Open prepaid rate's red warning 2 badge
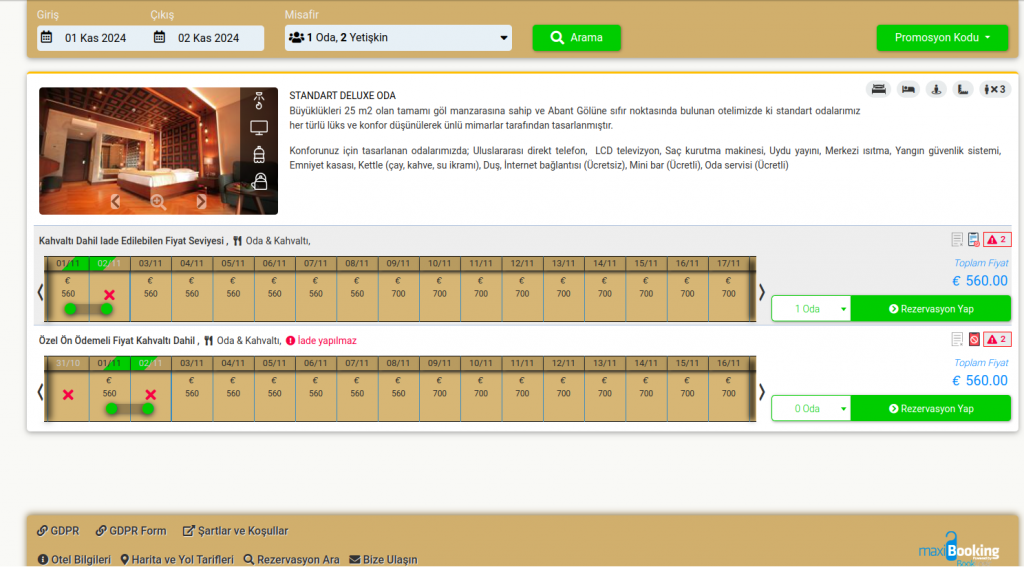Viewport: 1024px width, 567px height. (x=997, y=340)
